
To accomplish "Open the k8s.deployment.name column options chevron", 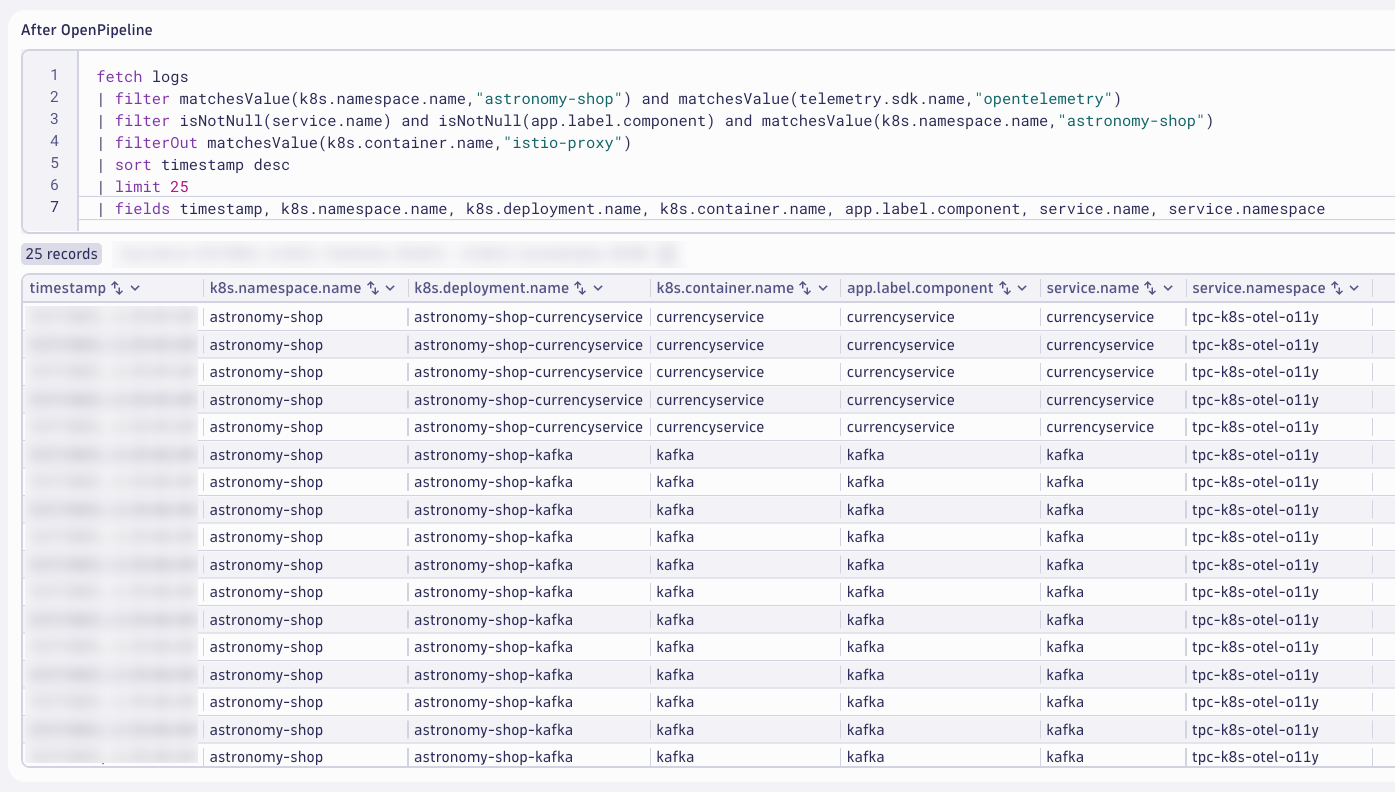I will pos(599,288).
